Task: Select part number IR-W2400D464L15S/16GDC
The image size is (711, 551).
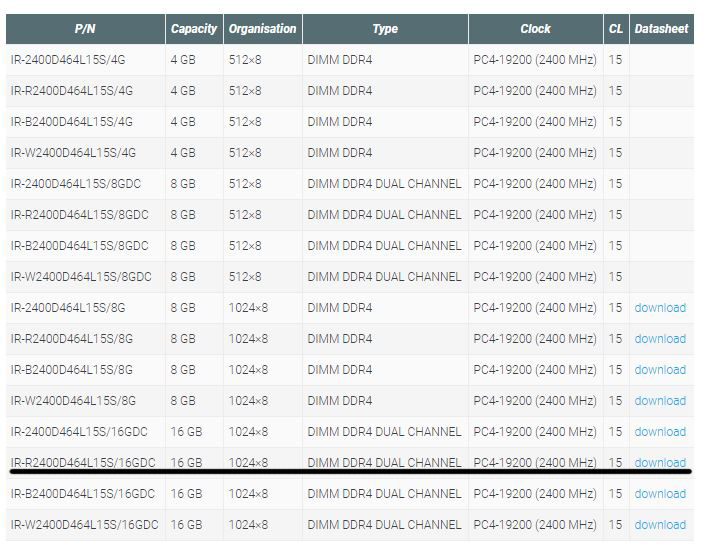Action: pyautogui.click(x=84, y=525)
